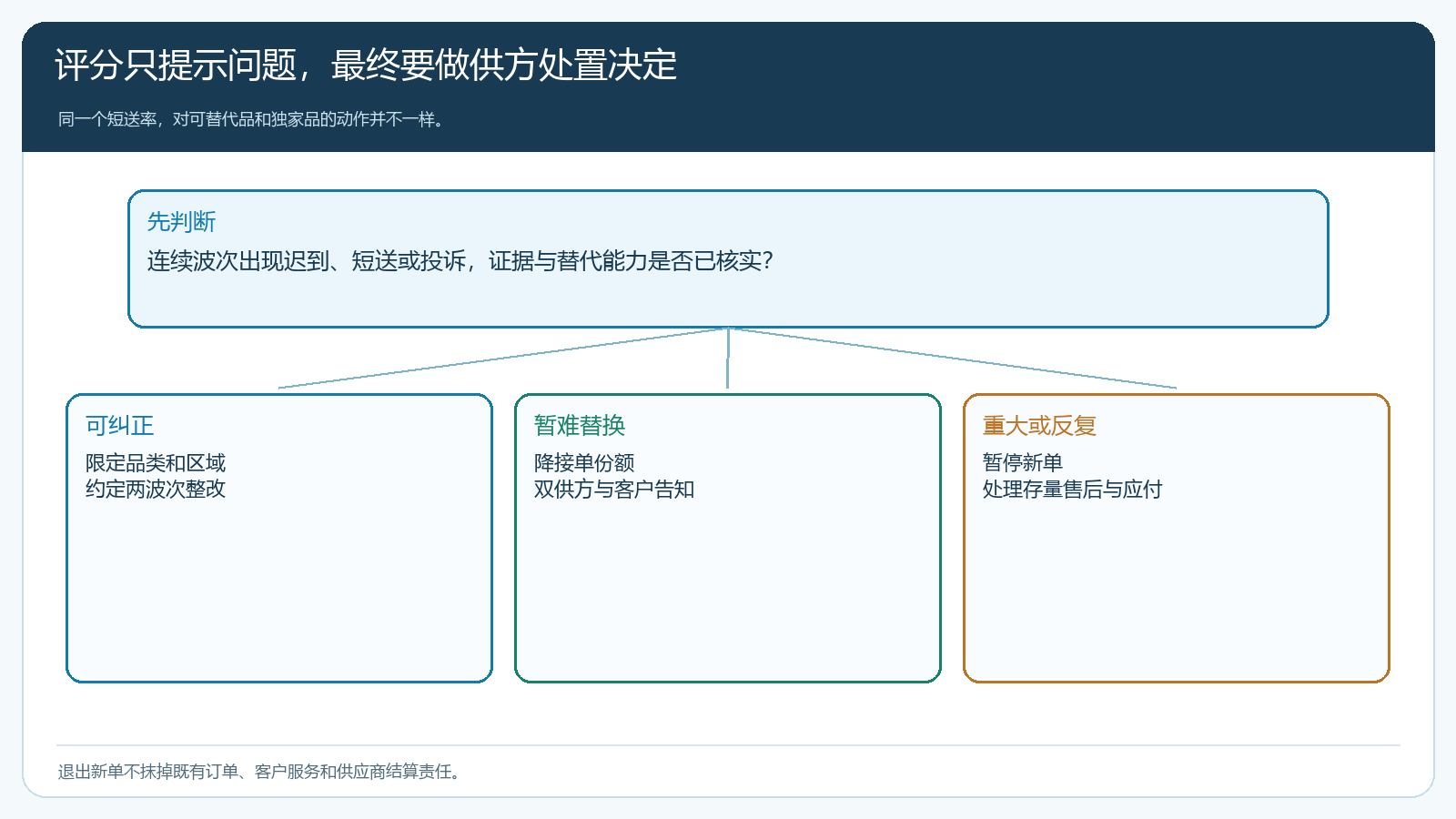Select the line 限定品类和区域
This screenshot has width=1456, height=819.
(x=156, y=463)
